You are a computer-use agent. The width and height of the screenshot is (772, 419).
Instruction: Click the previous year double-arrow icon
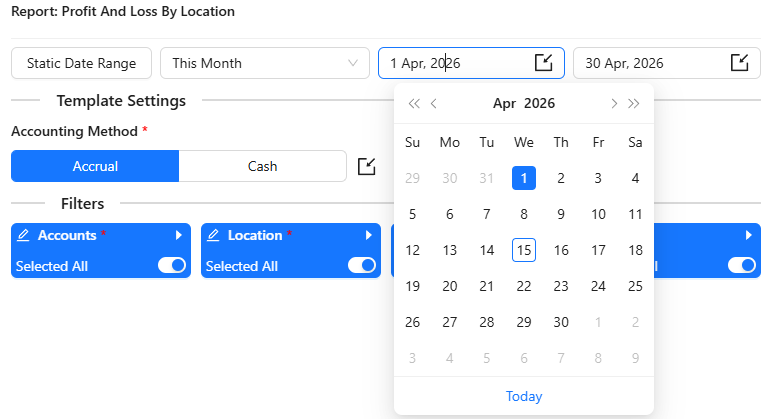[x=414, y=103]
